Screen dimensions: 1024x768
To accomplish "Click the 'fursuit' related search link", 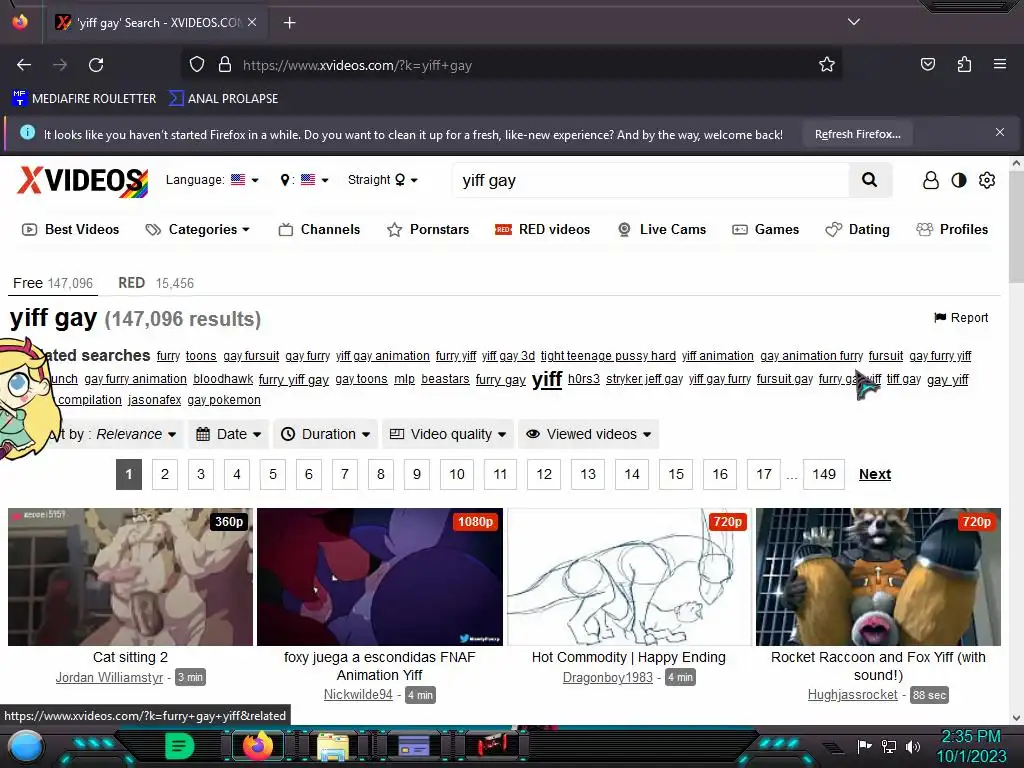I will tap(886, 356).
